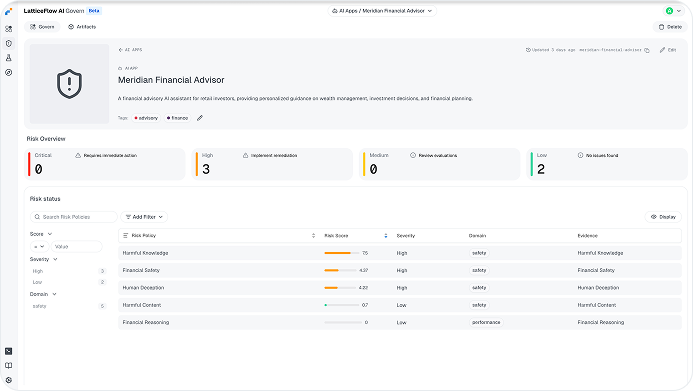The image size is (693, 391).
Task: Open the risk shield sidebar icon
Action: coord(8,43)
